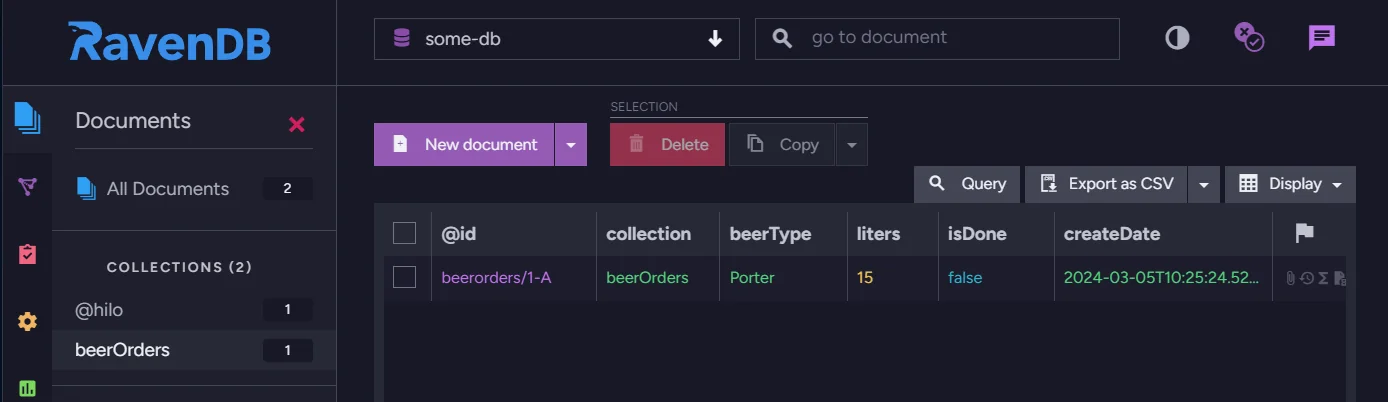
Task: Click the magnifier icon in go to document
Action: 783,38
